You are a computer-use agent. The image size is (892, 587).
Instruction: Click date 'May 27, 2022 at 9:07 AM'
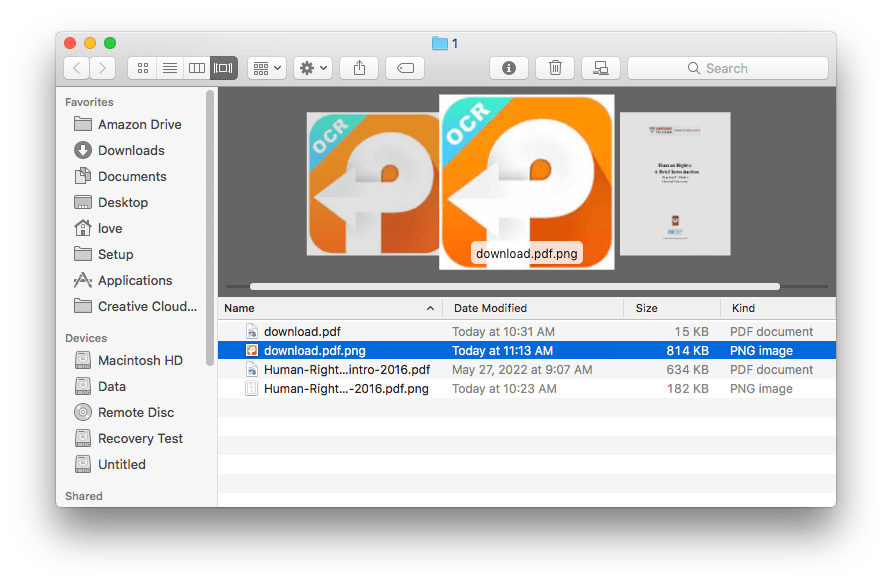(522, 370)
